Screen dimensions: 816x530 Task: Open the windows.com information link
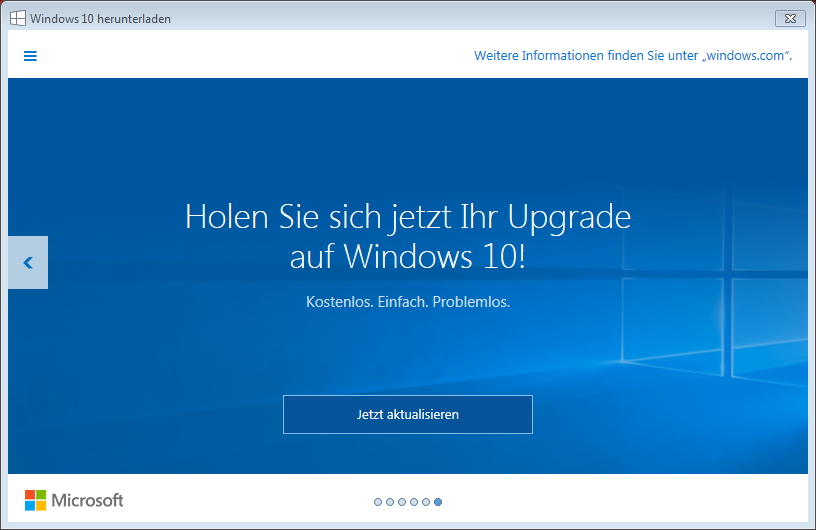point(633,56)
